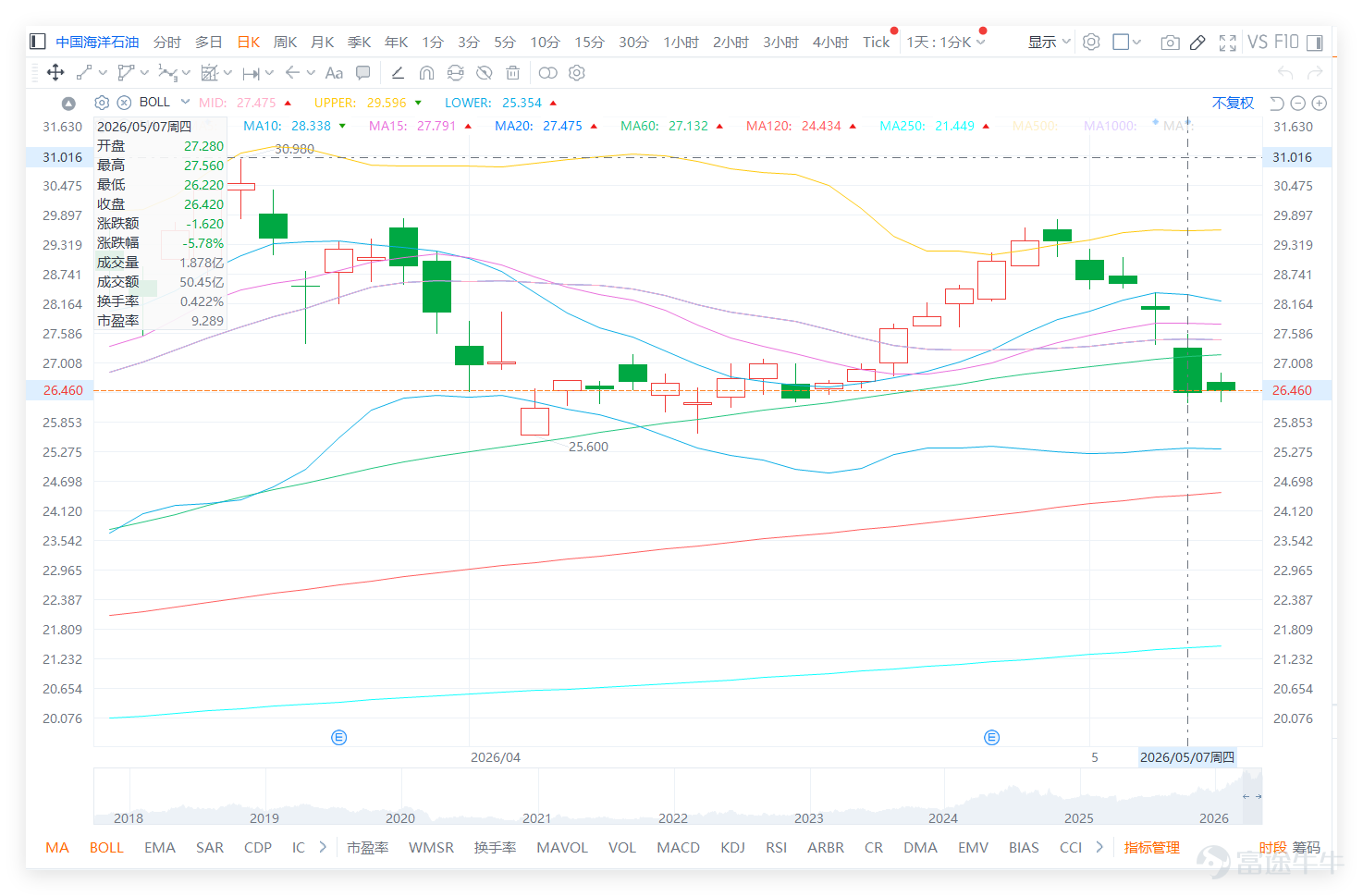Collapse indicator legend with up-triangle button
Viewport: 1363px width, 896px height.
point(68,104)
